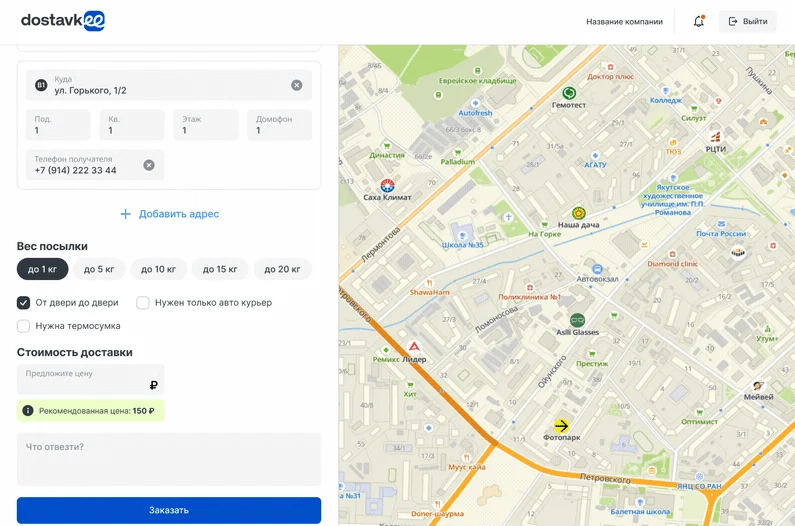Select weight до 1 кг
795x526 pixels.
(x=43, y=269)
